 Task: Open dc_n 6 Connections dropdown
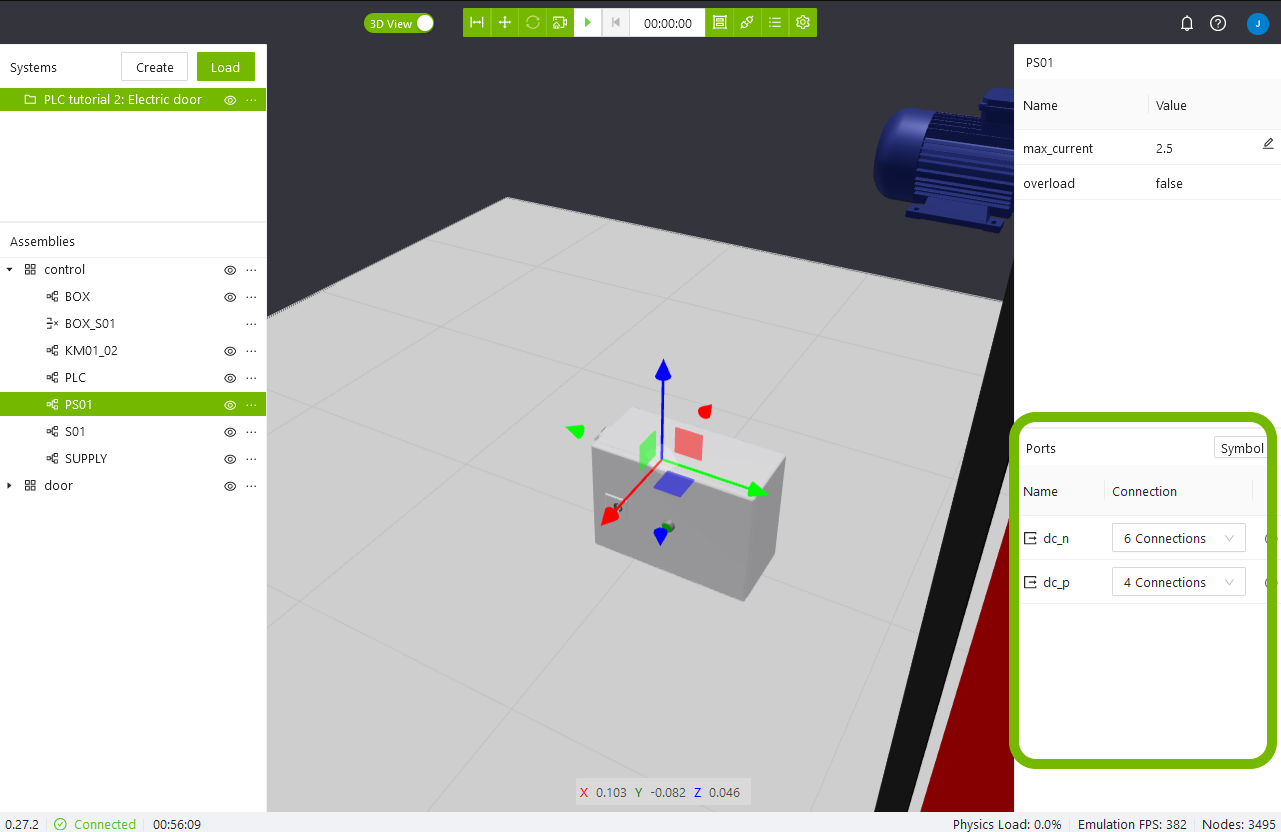[1178, 538]
